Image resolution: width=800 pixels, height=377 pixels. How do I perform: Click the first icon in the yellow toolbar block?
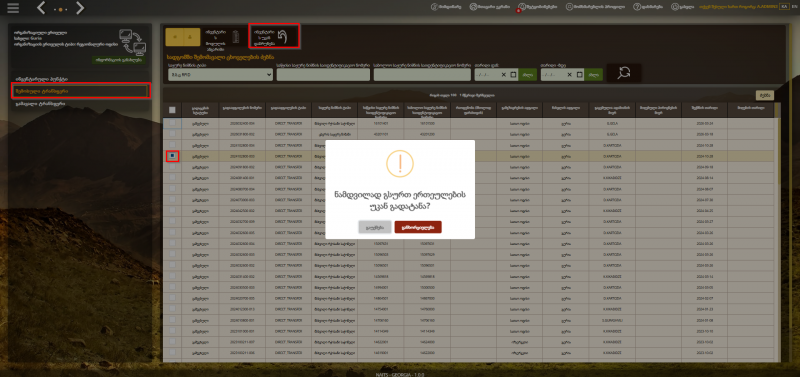[175, 38]
